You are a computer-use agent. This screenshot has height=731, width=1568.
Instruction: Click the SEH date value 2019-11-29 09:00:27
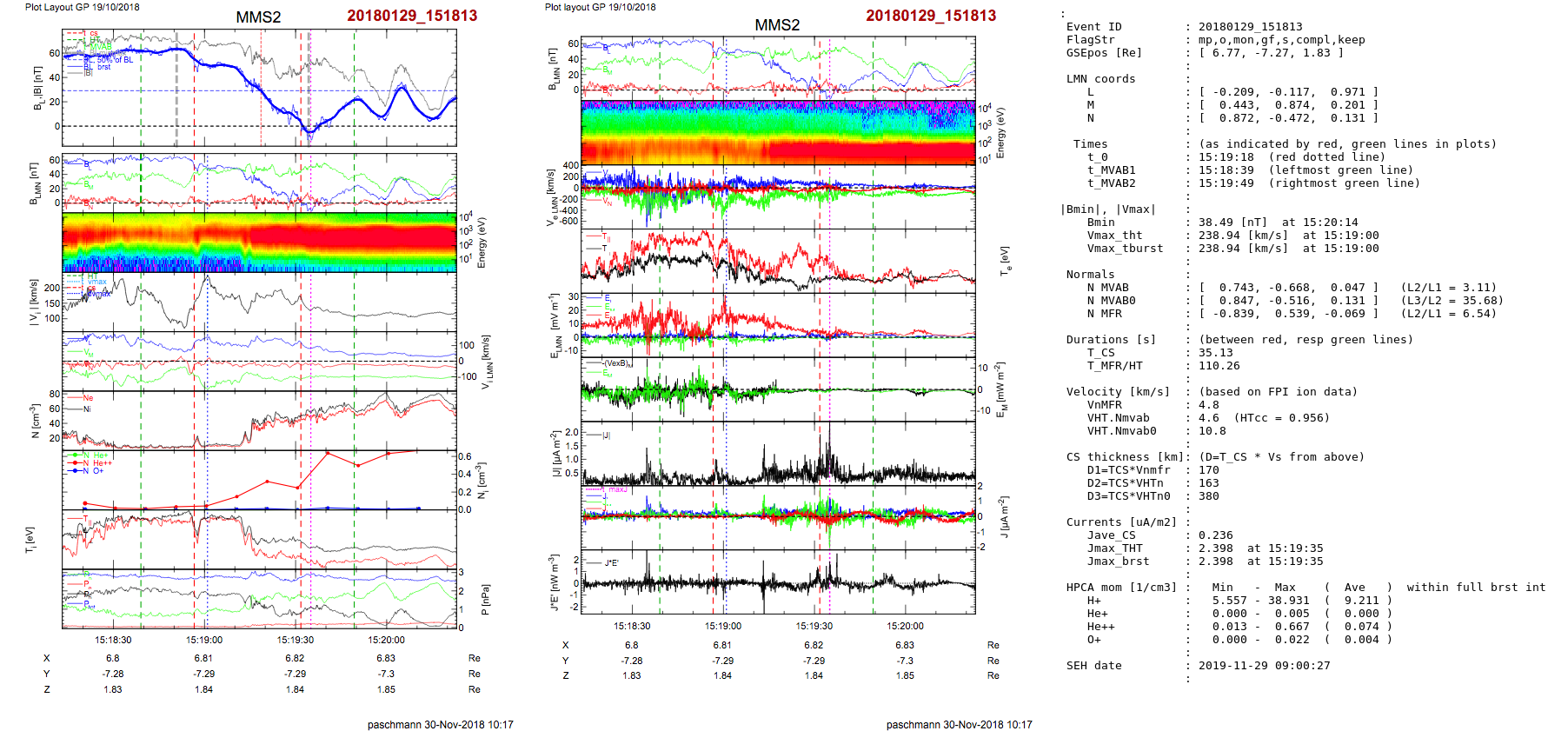(1265, 666)
